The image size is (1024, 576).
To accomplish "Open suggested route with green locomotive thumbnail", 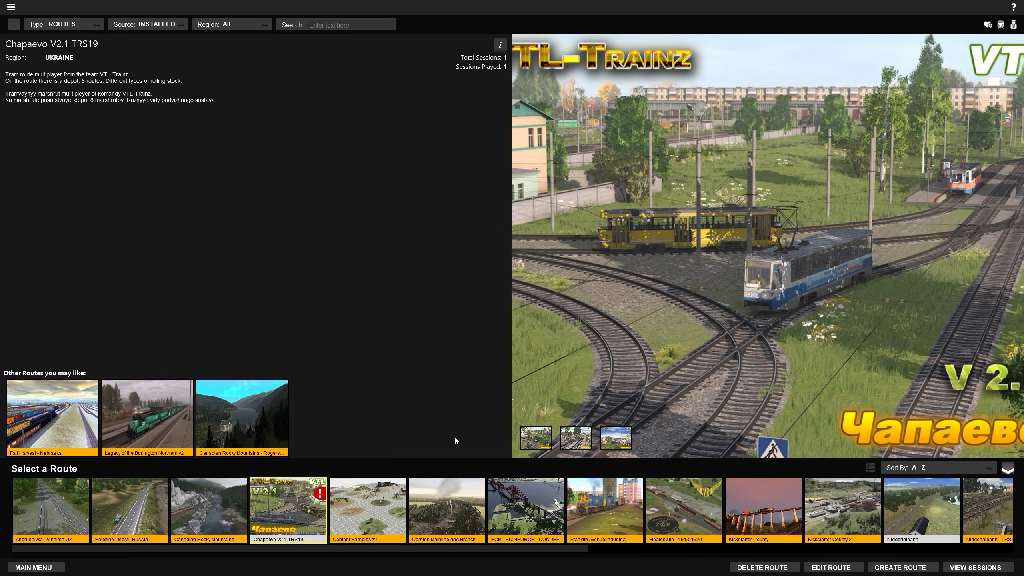I will tap(147, 418).
